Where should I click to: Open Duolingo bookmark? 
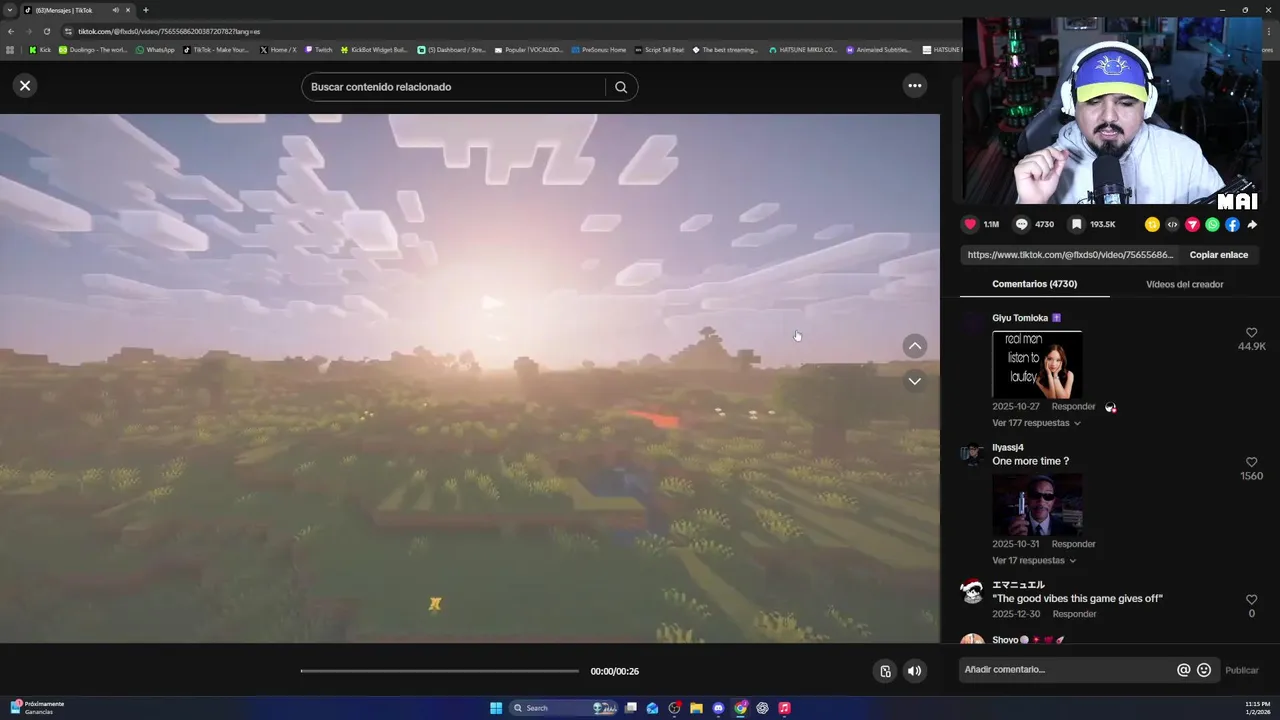93,50
